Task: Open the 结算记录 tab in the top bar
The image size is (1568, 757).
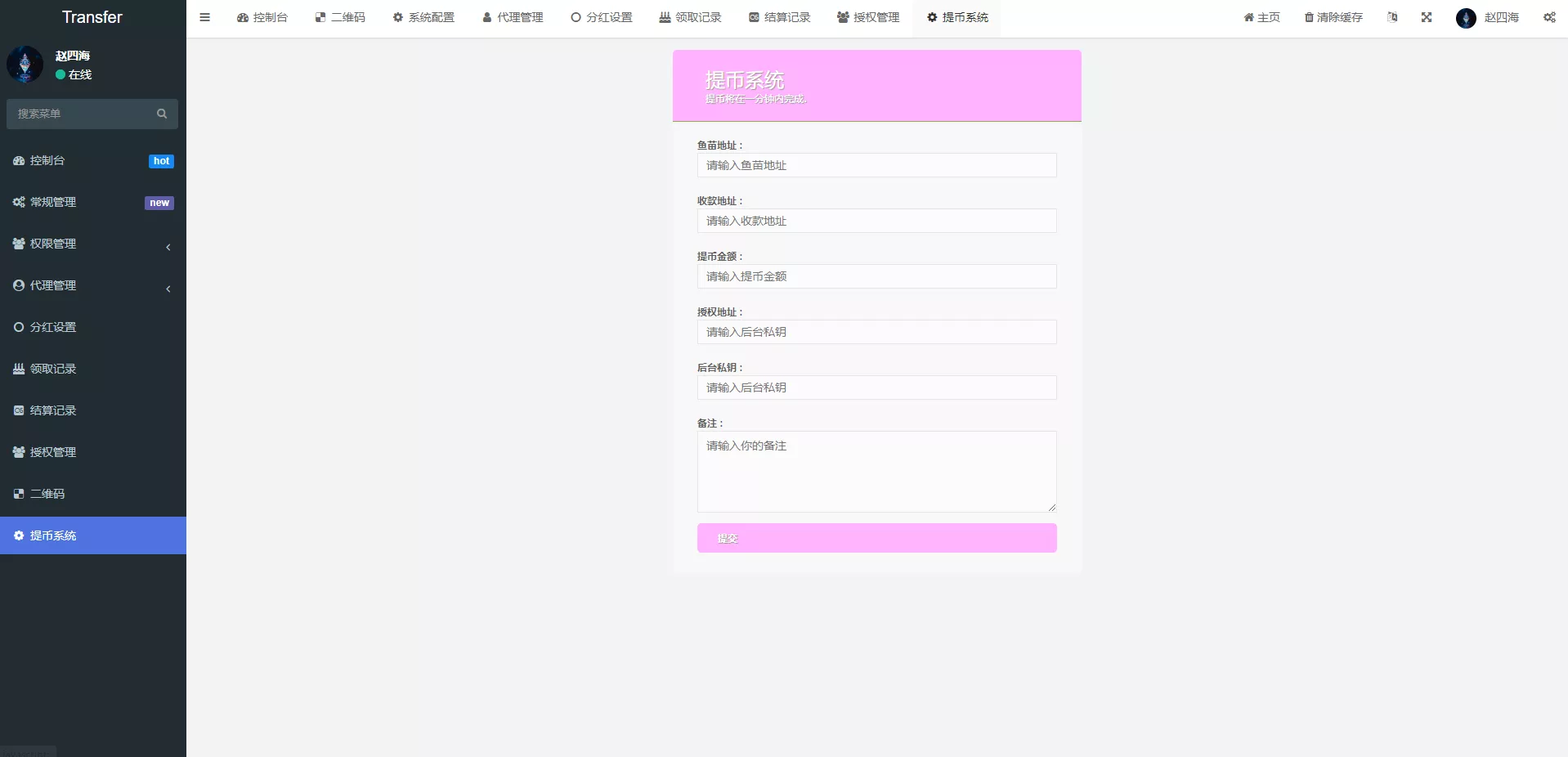Action: point(778,17)
